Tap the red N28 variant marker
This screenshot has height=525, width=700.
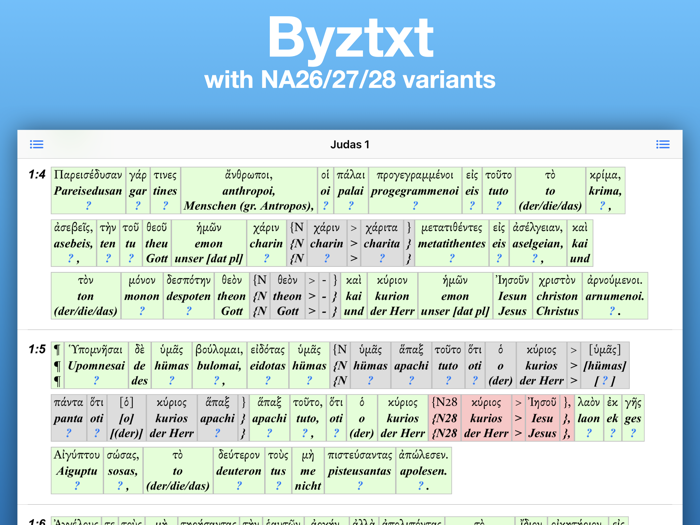point(444,418)
